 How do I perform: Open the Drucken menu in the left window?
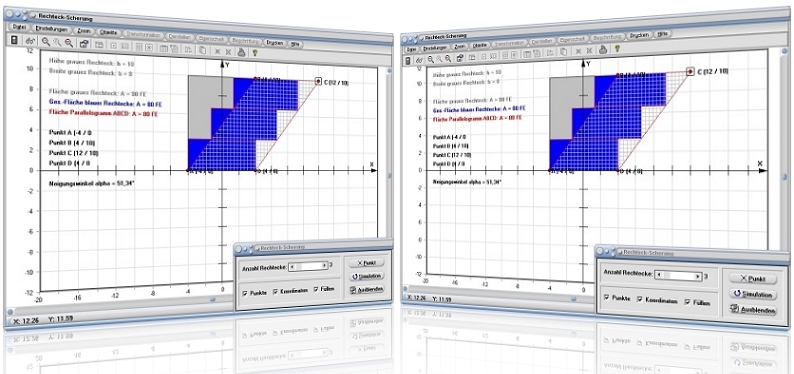point(274,43)
